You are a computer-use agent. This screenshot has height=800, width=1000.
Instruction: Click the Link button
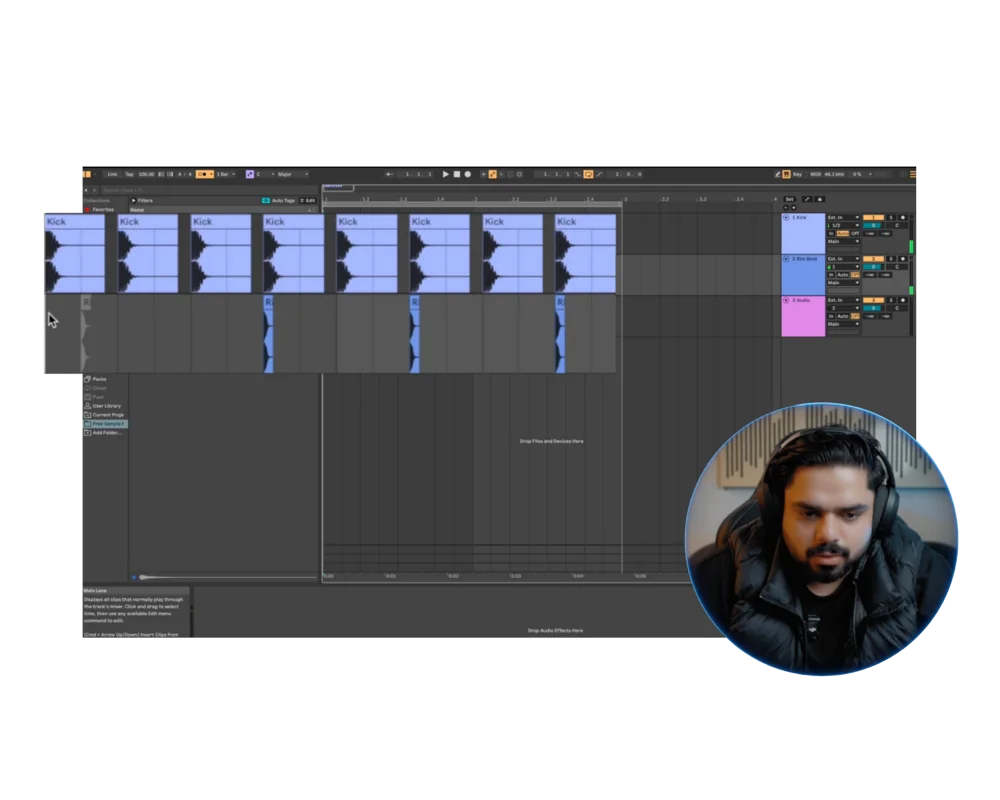pos(112,174)
